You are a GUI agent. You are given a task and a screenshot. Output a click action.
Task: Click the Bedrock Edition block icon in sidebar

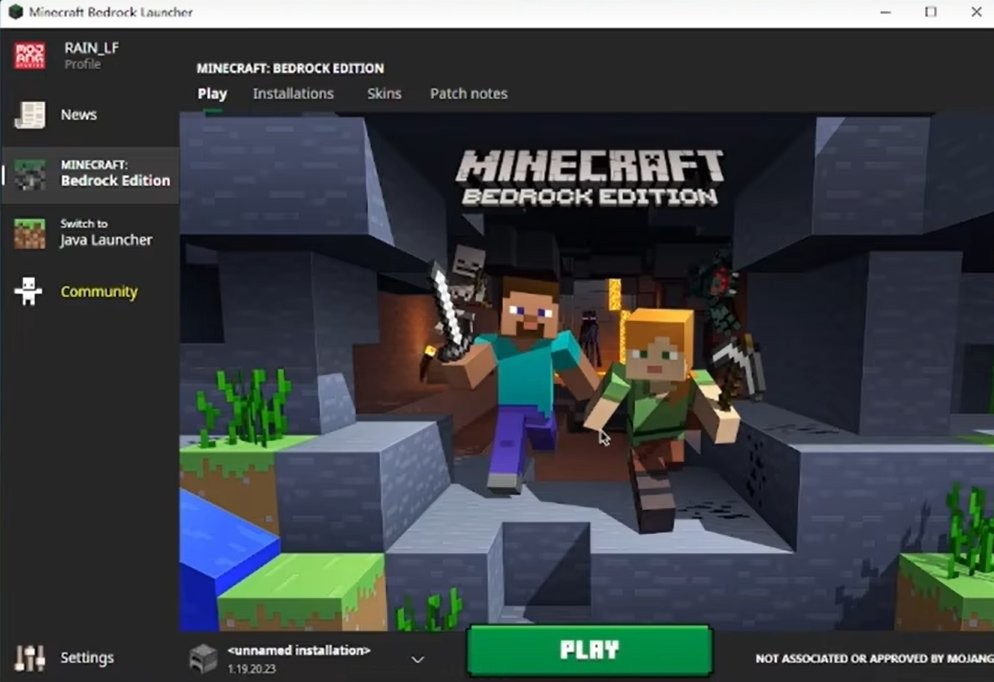click(30, 174)
